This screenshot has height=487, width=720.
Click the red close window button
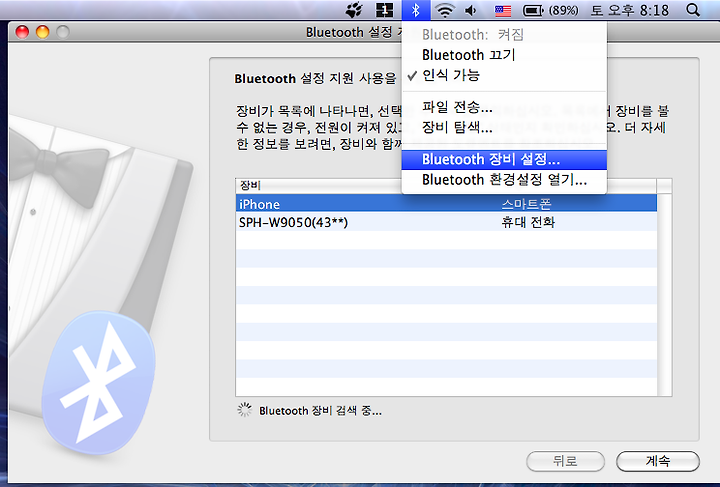tap(22, 32)
